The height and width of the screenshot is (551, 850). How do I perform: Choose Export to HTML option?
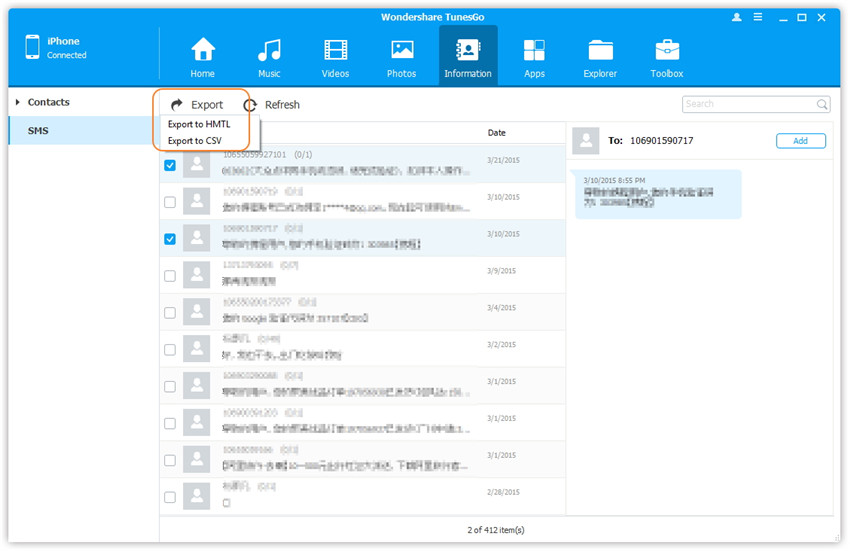199,124
